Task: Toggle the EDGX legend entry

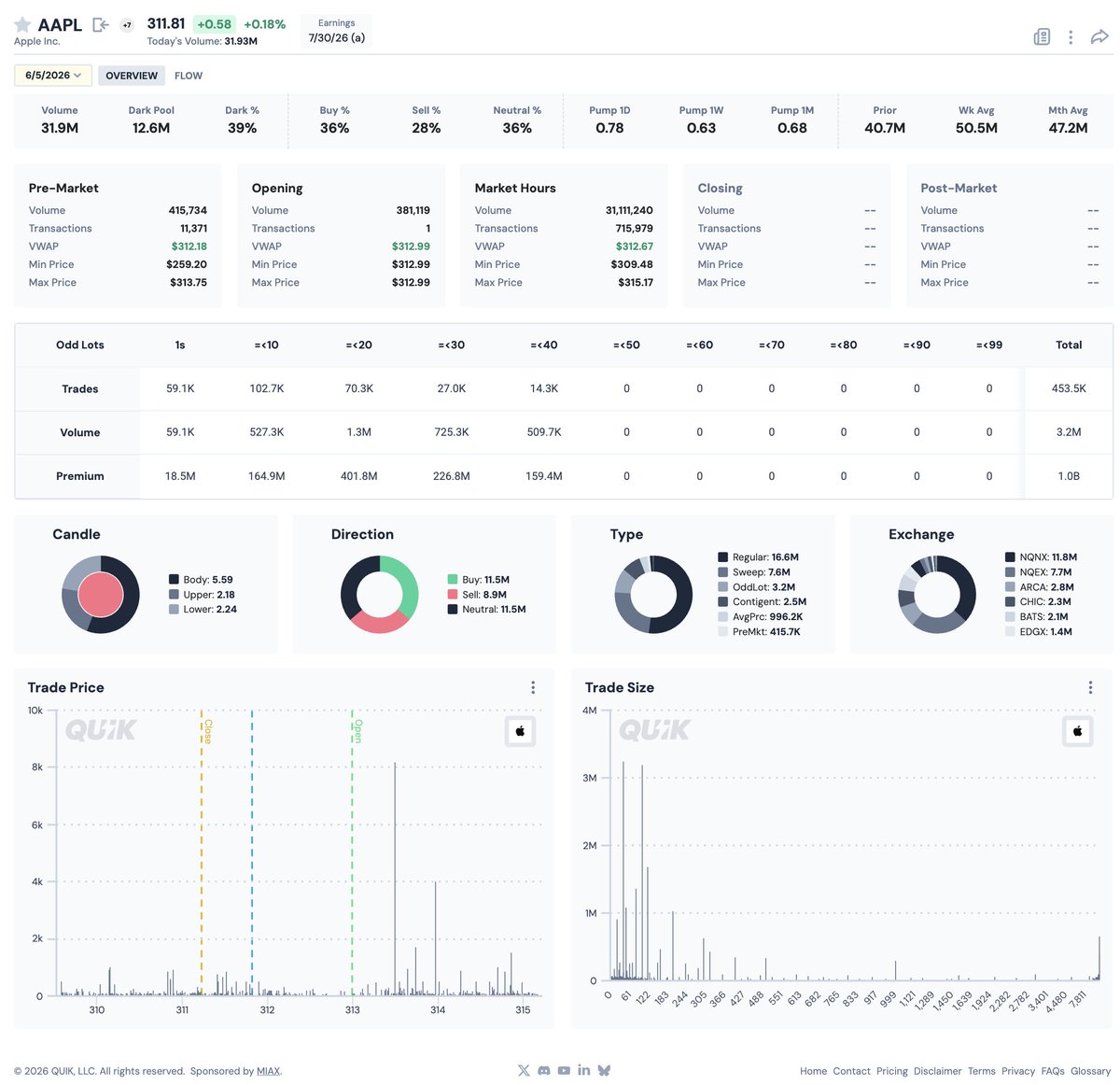Action: [1039, 632]
